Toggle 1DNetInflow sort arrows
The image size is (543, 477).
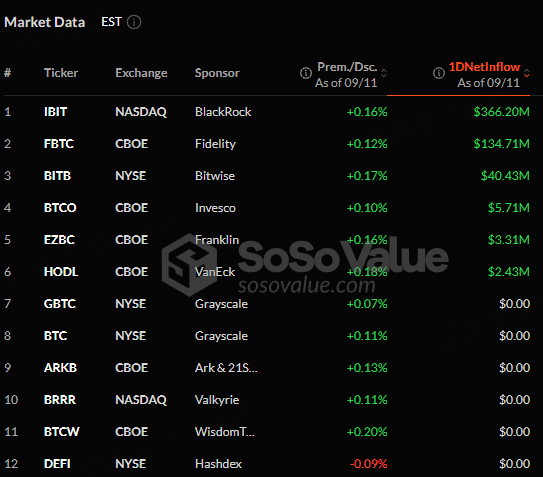pyautogui.click(x=527, y=73)
